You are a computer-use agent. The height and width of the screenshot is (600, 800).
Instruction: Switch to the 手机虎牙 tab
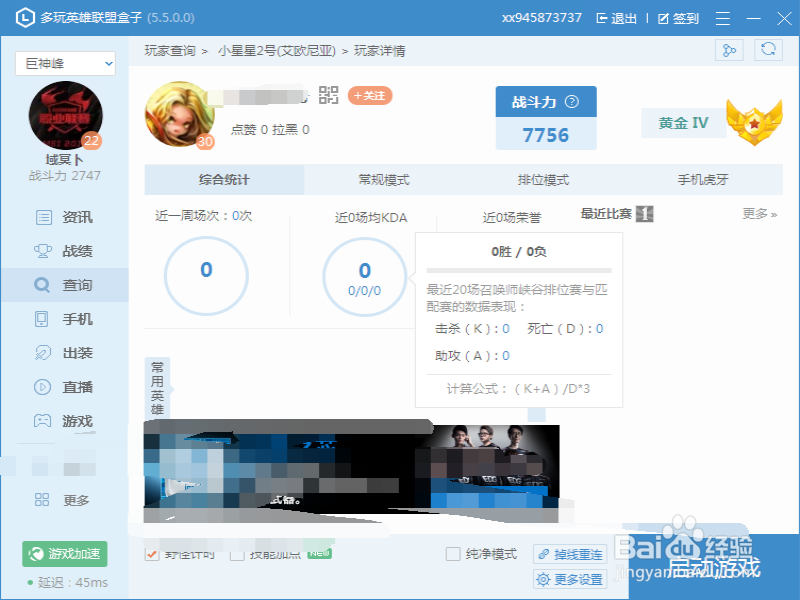(703, 180)
